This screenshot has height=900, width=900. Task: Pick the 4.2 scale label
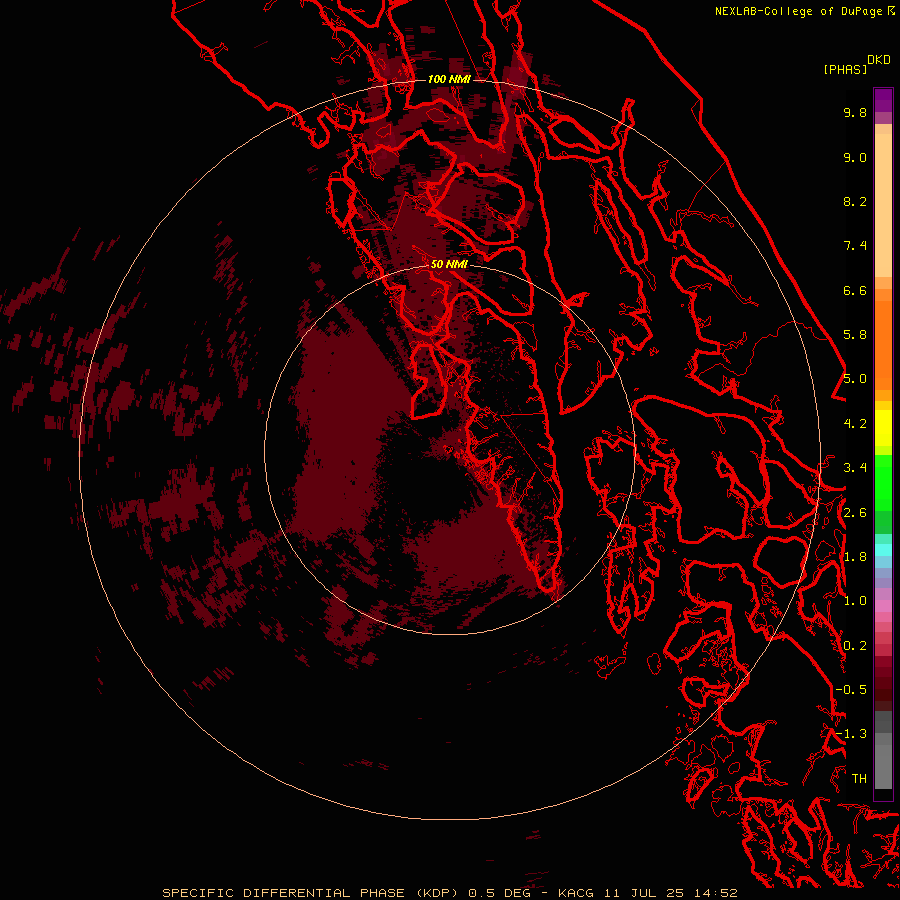[x=855, y=424]
